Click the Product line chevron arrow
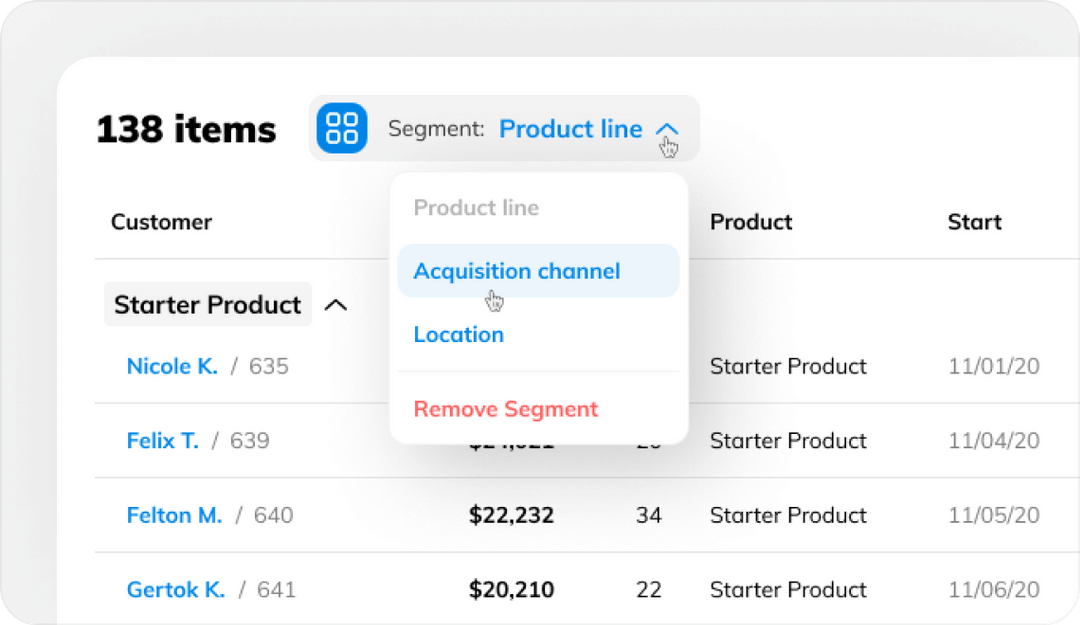Viewport: 1080px width, 625px height. (667, 128)
